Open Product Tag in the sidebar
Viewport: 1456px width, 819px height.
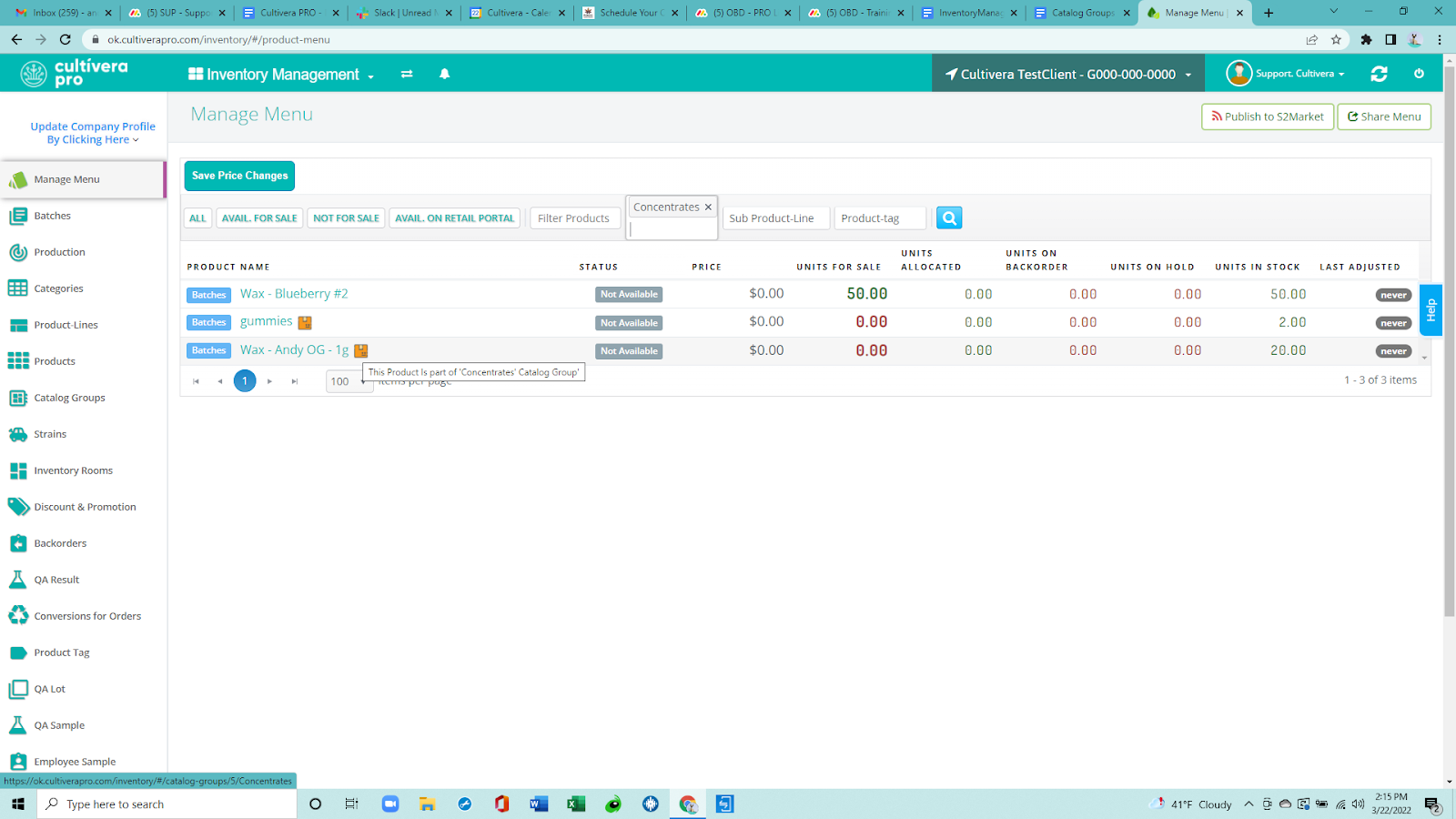click(62, 652)
